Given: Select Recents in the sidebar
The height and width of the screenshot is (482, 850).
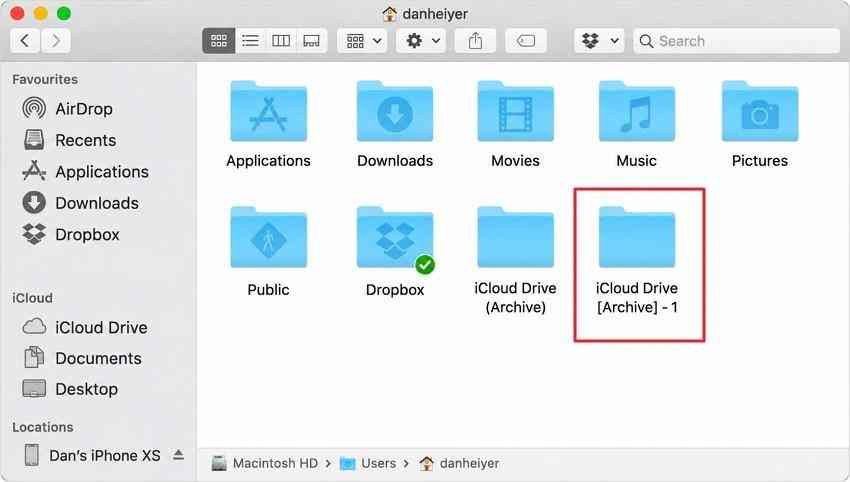Looking at the screenshot, I should click(x=69, y=140).
